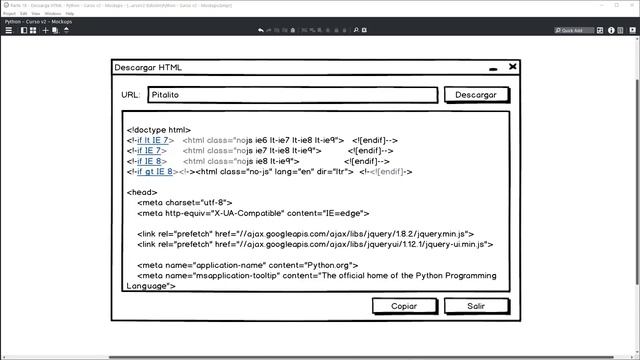Click the canvas horizontal scrollbar
This screenshot has width=640, height=360.
361,358
